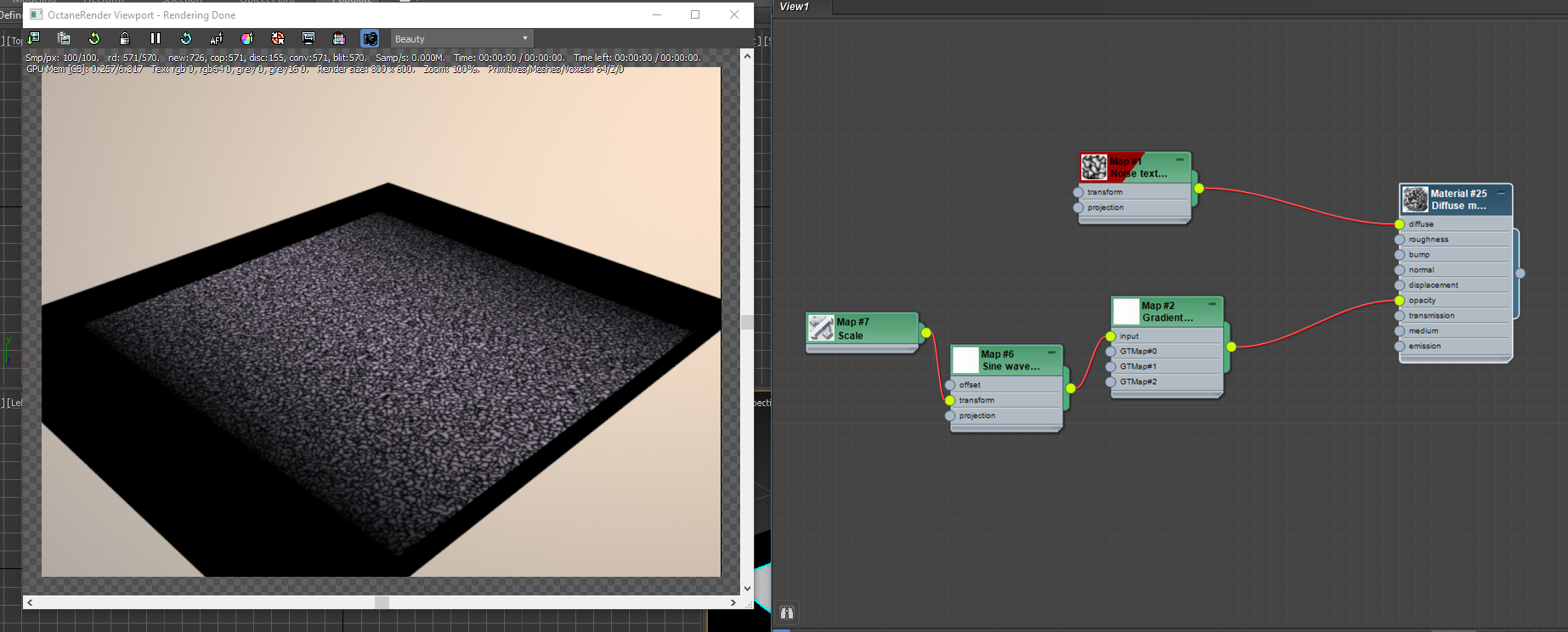Click the opacity input socket on Material #25

tap(1400, 301)
